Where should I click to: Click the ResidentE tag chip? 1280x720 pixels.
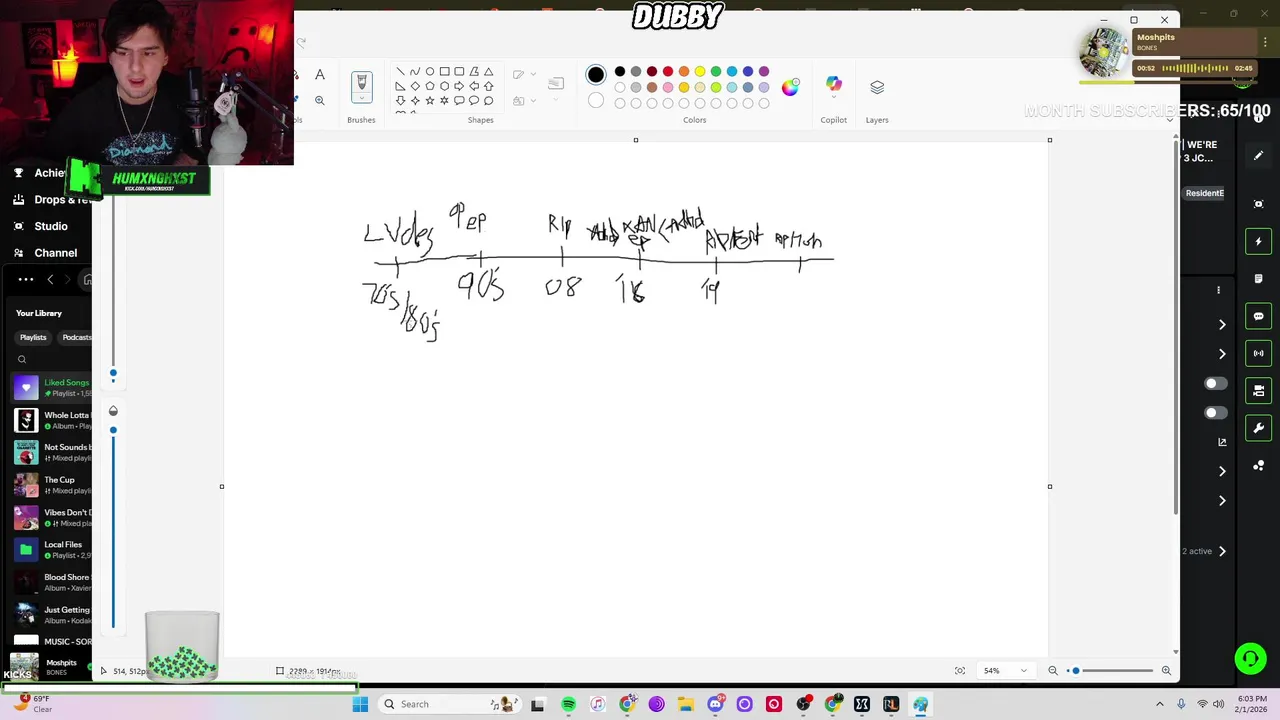coord(1204,193)
